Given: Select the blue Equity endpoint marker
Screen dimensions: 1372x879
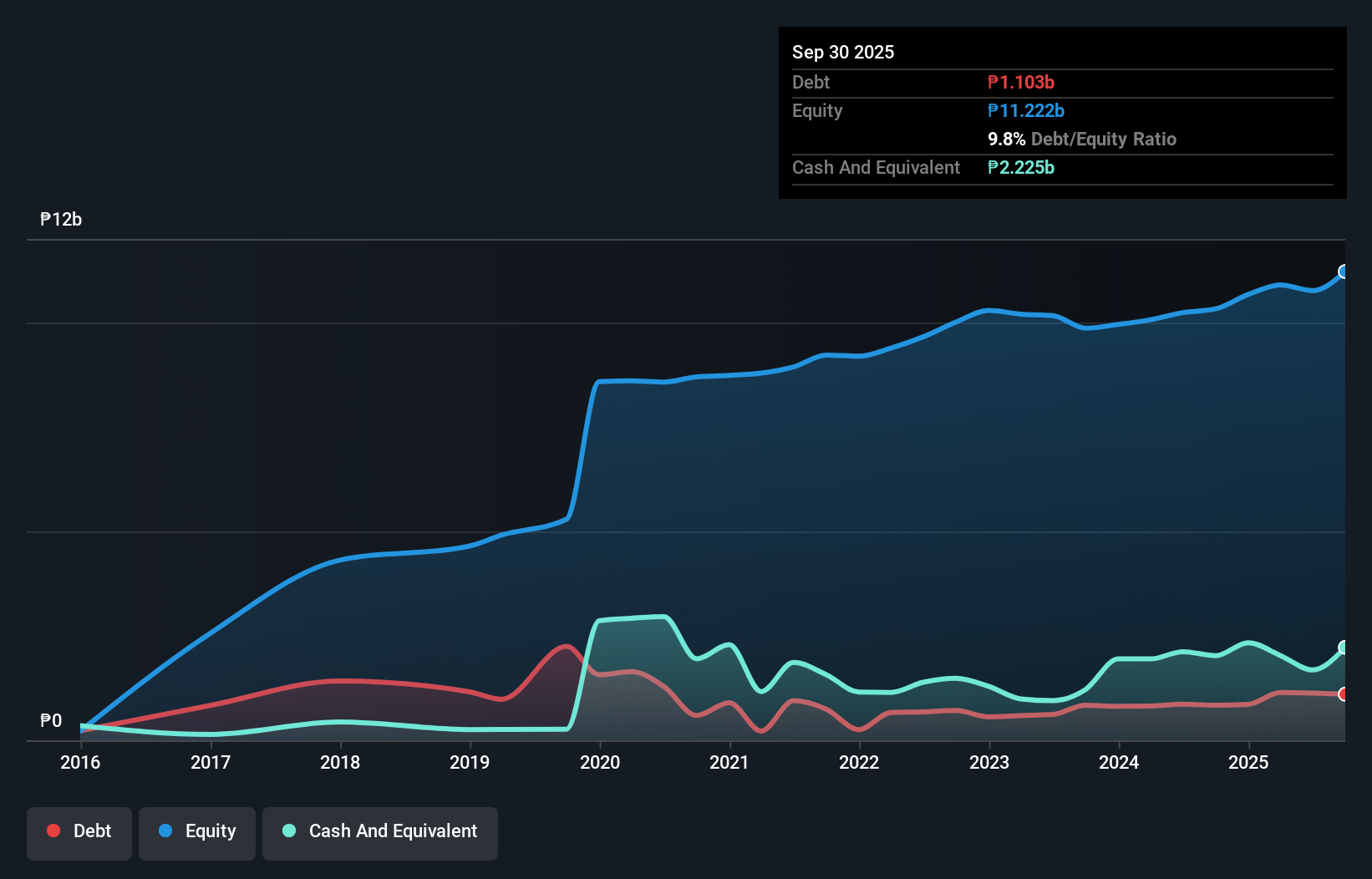Looking at the screenshot, I should click(1344, 272).
